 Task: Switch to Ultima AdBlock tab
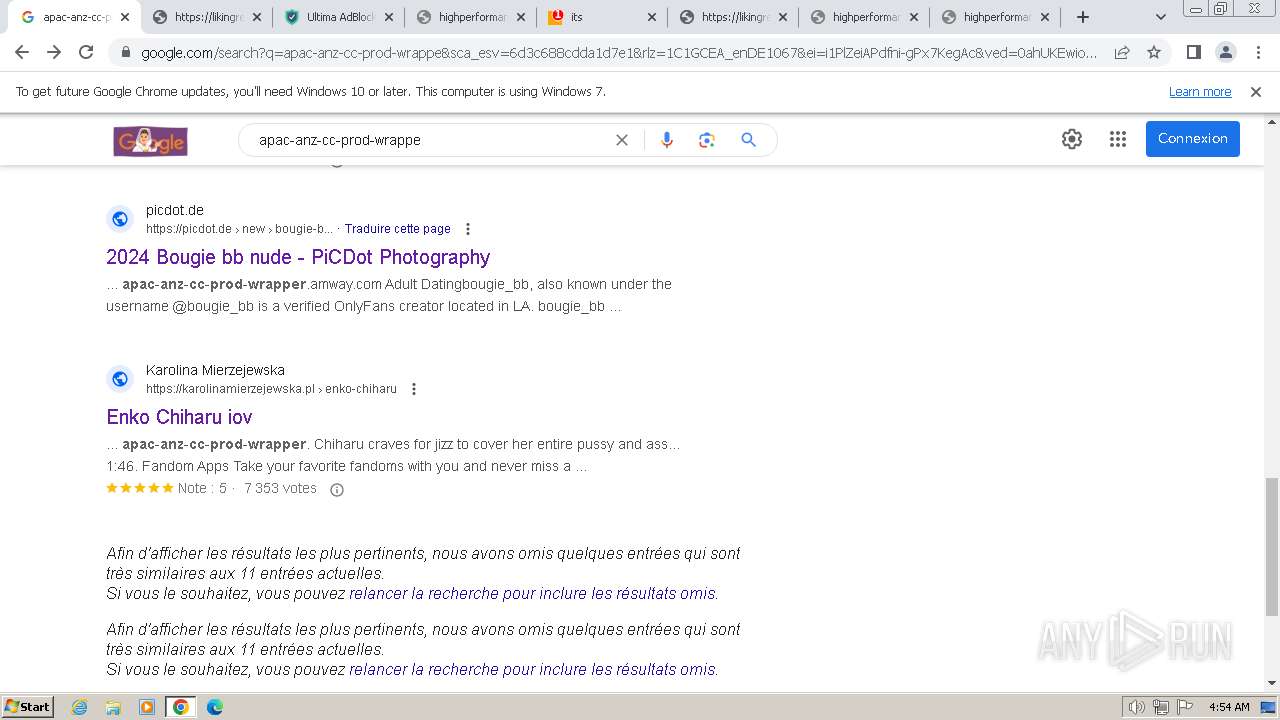[339, 17]
